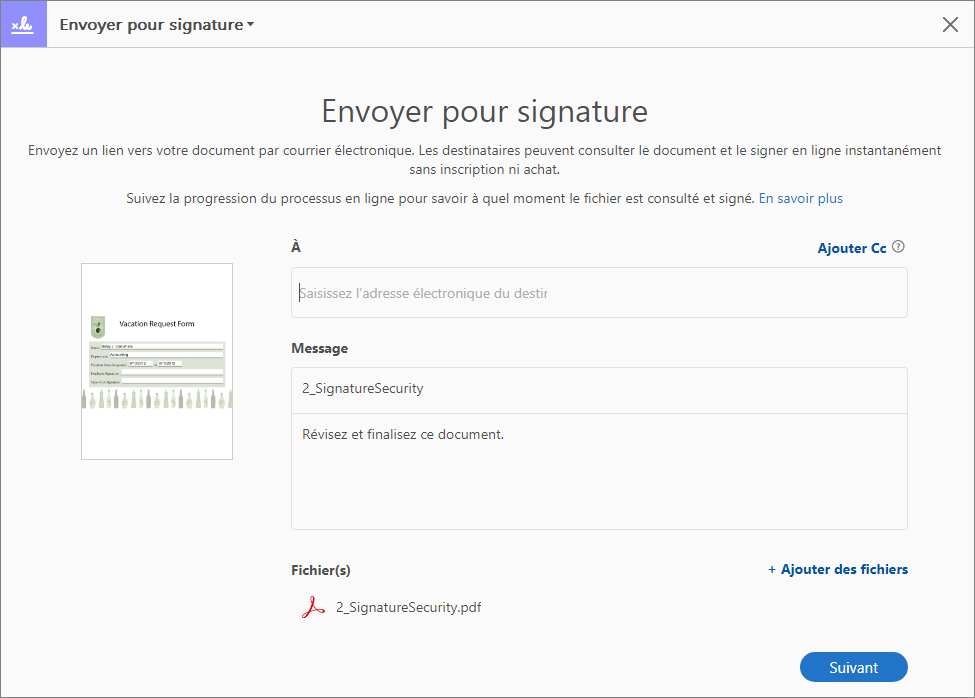Click Ajouter Cc to add copy recipients

[852, 248]
